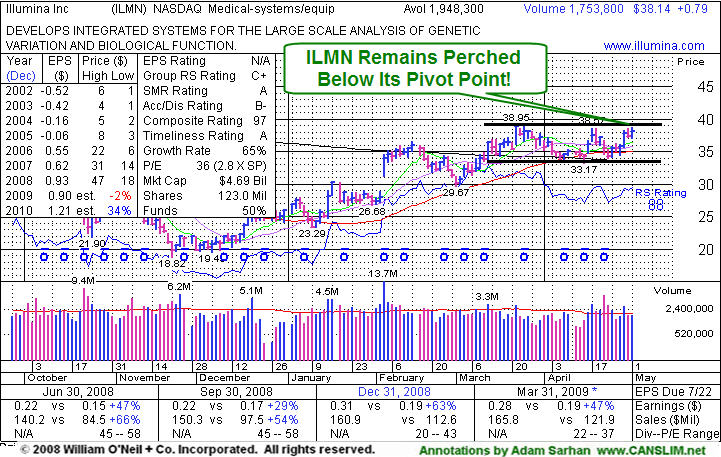Click the Jun 30, 2008 quarter header
The image size is (721, 457).
tap(78, 392)
